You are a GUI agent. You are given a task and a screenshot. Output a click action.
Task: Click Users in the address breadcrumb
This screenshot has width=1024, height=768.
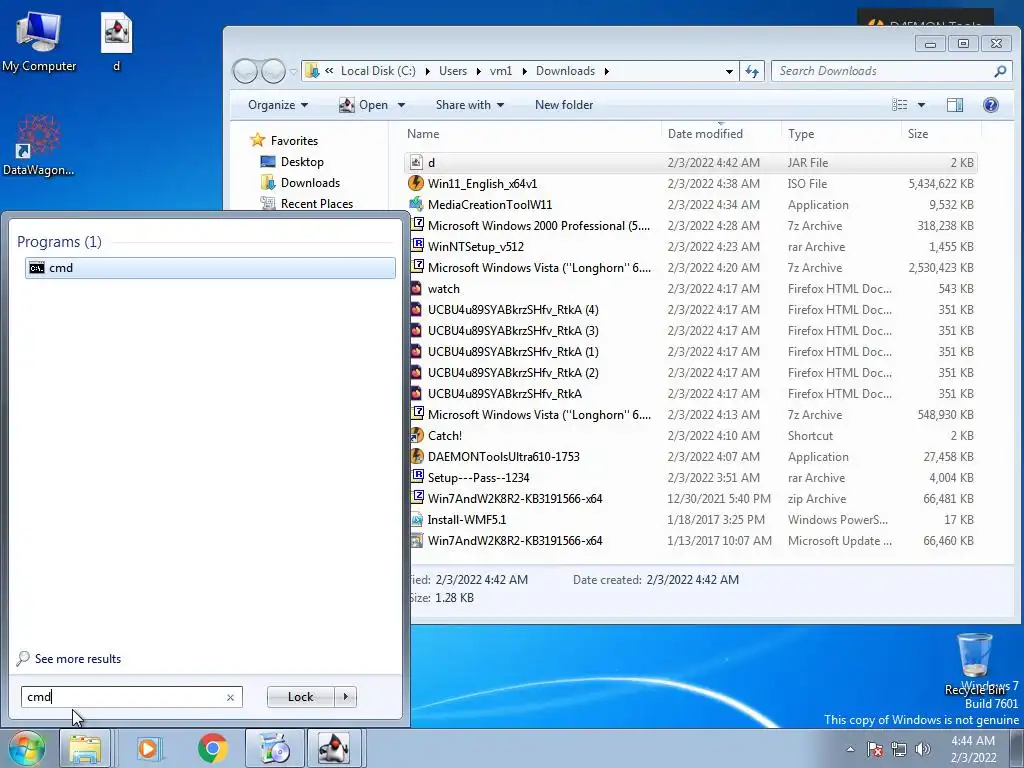point(453,71)
